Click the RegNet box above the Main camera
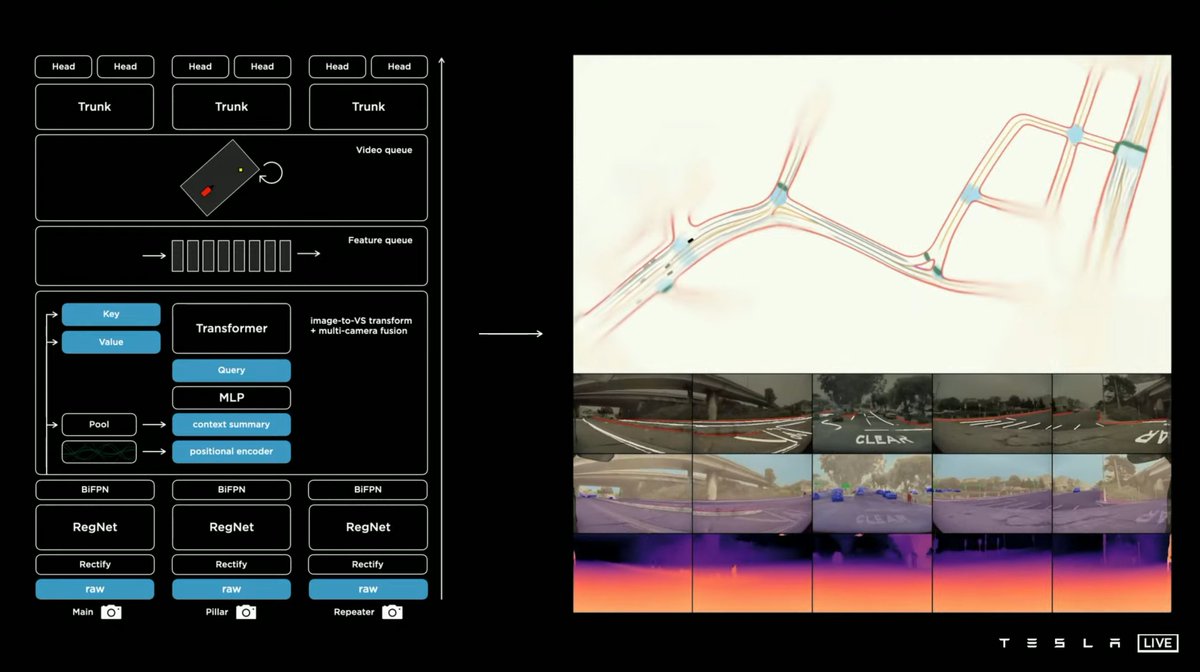The height and width of the screenshot is (672, 1200). (x=94, y=527)
